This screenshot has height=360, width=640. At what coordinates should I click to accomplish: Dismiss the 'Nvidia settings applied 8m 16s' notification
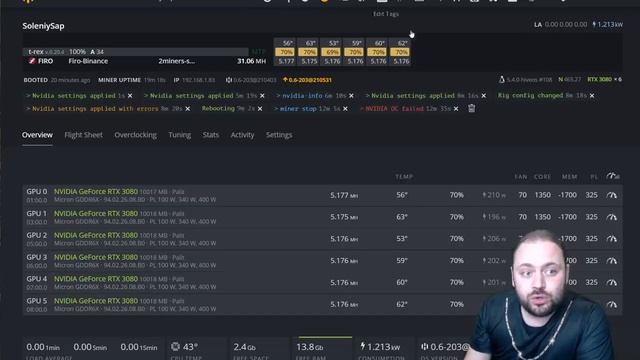point(483,96)
